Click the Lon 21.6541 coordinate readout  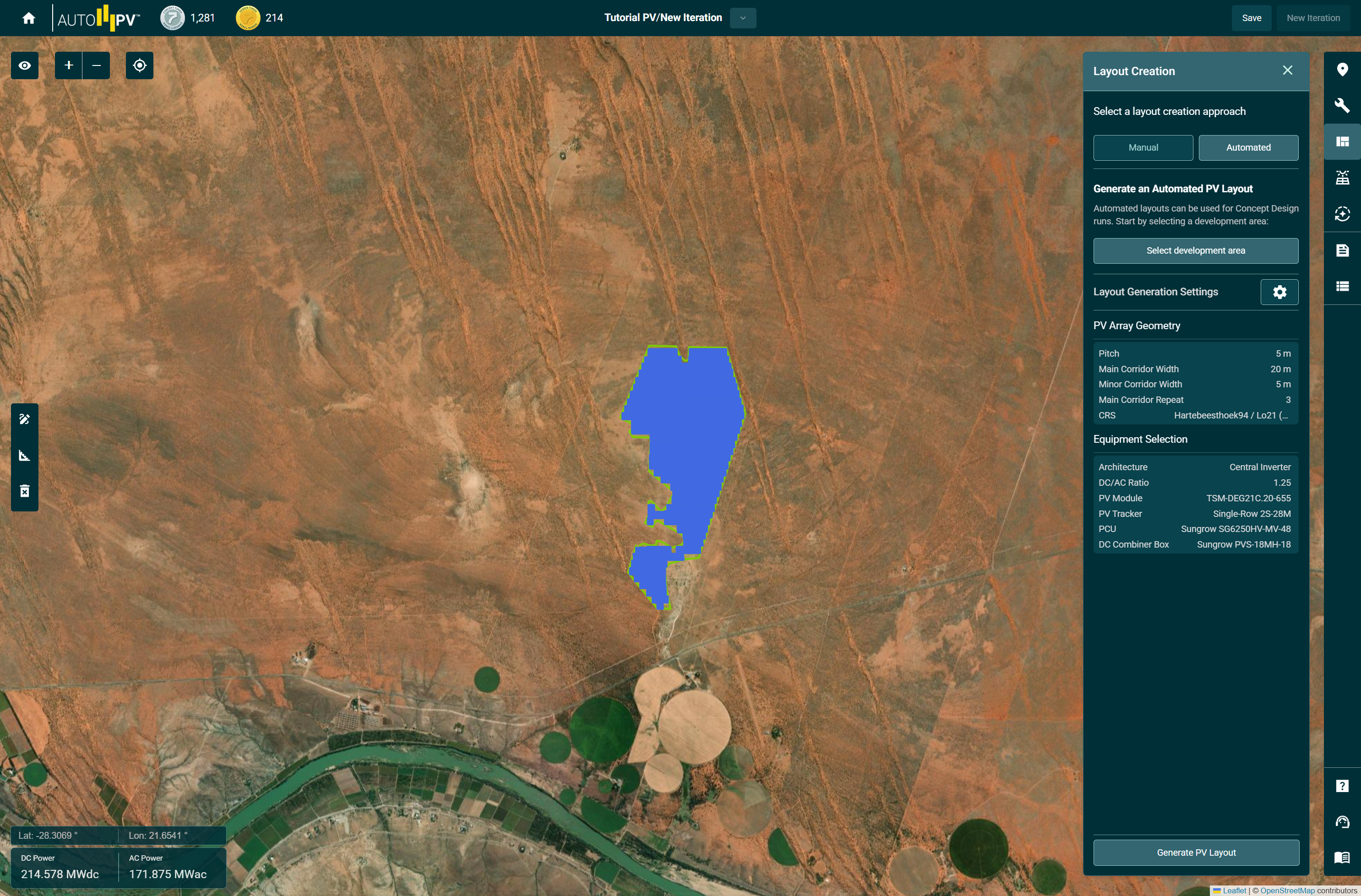158,836
